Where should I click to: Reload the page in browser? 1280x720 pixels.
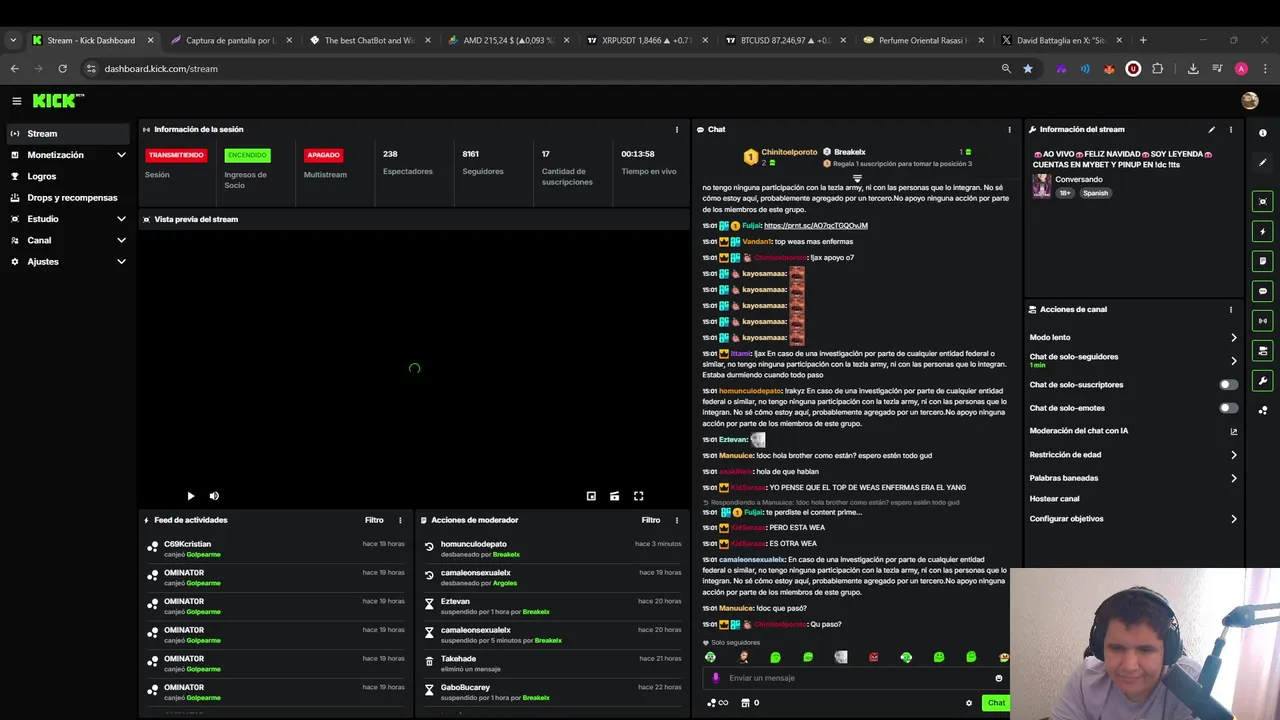[x=62, y=69]
